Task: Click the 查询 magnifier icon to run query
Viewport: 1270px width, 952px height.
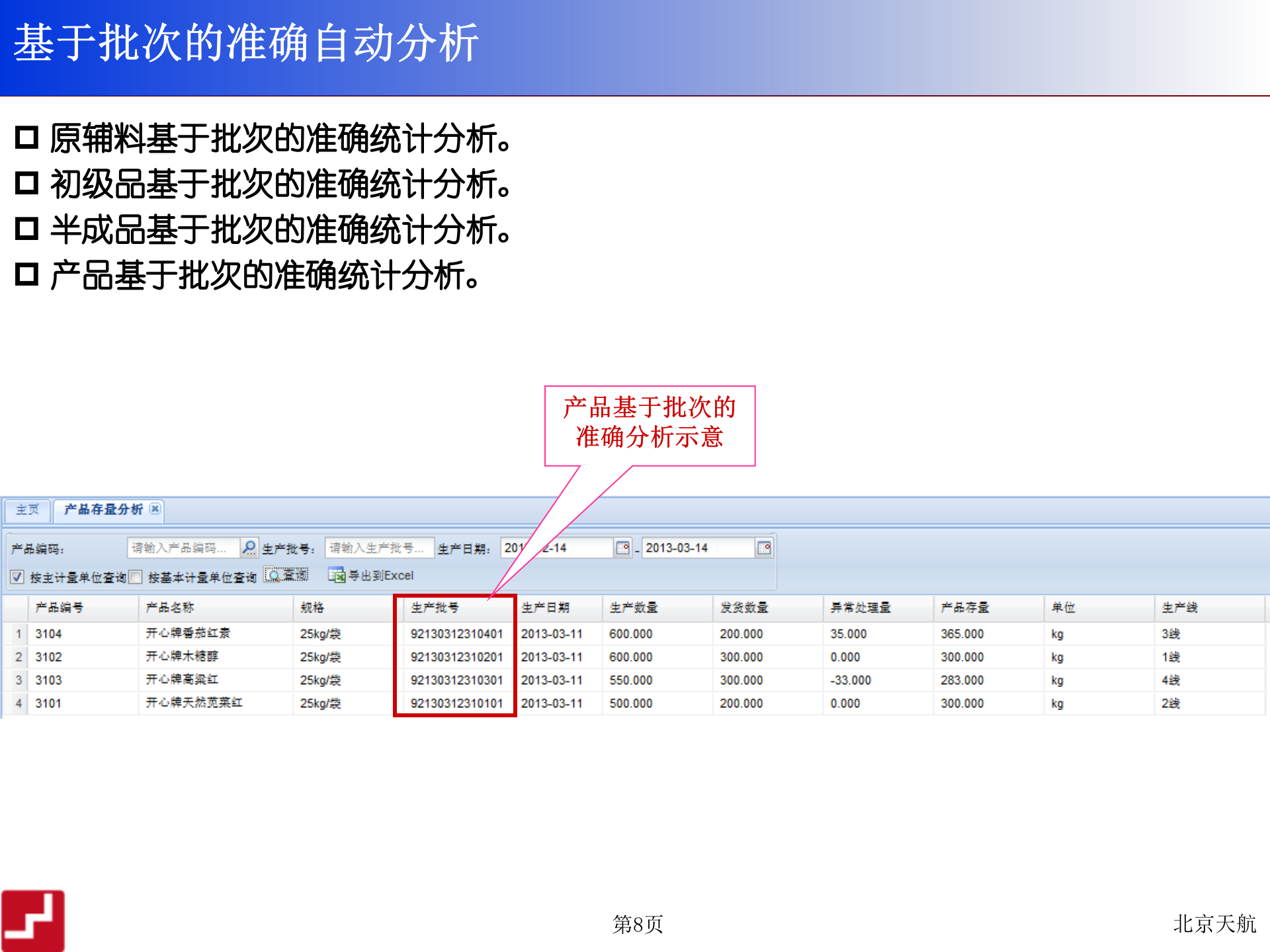Action: [x=273, y=575]
